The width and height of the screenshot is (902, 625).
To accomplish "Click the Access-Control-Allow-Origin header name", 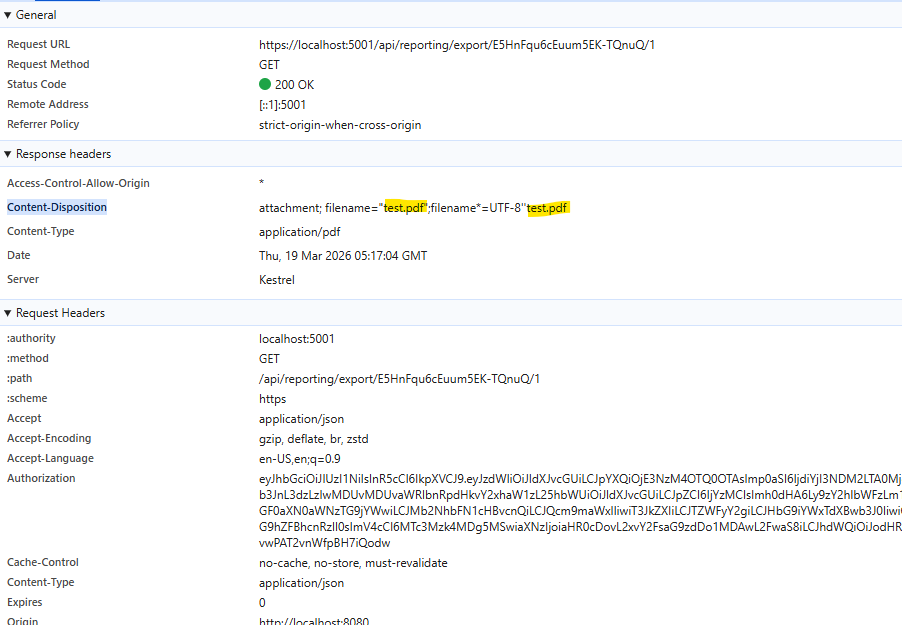I will tap(78, 184).
